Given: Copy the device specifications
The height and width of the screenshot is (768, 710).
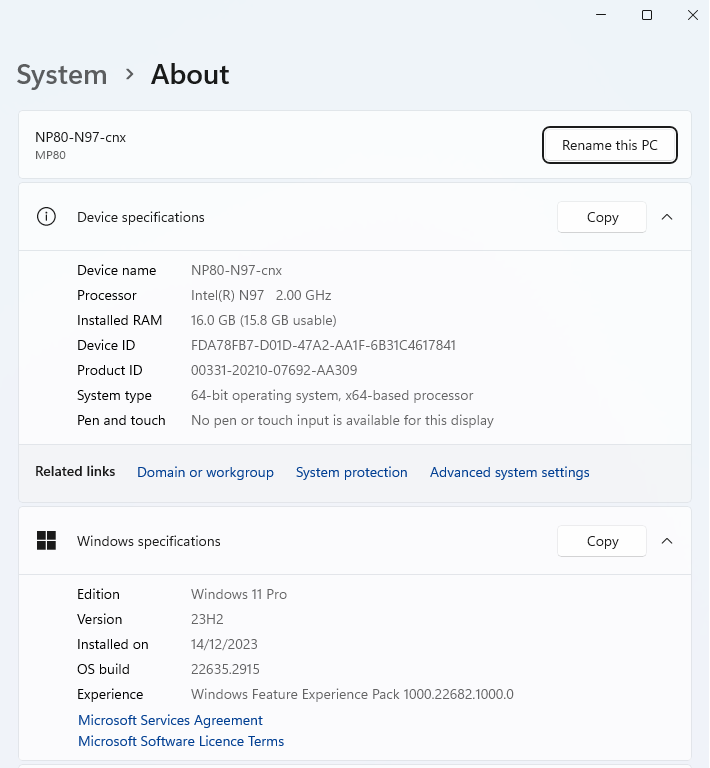Looking at the screenshot, I should [x=602, y=217].
